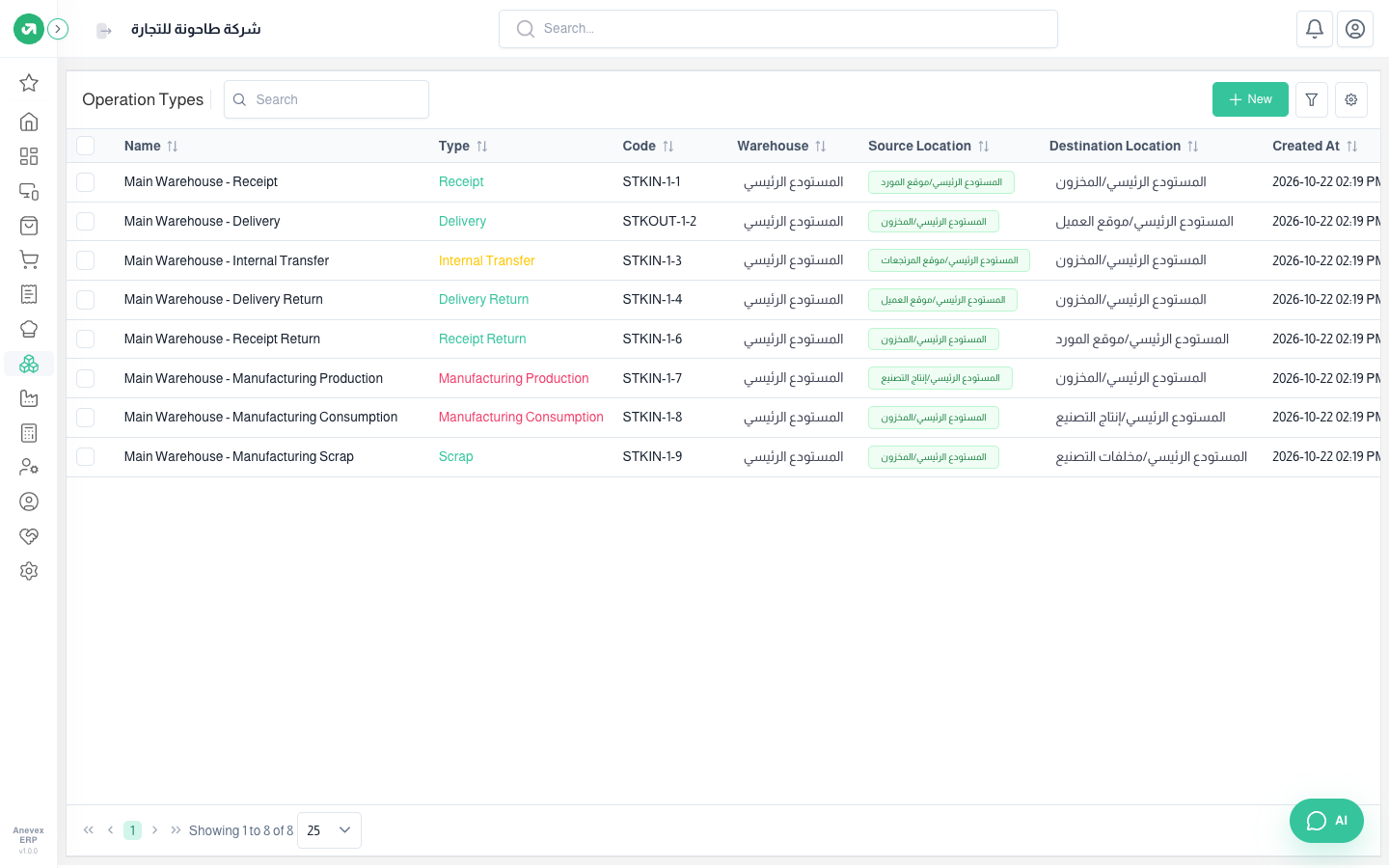Open the AI chat assistant button
This screenshot has width=1389, height=868.
point(1326,821)
